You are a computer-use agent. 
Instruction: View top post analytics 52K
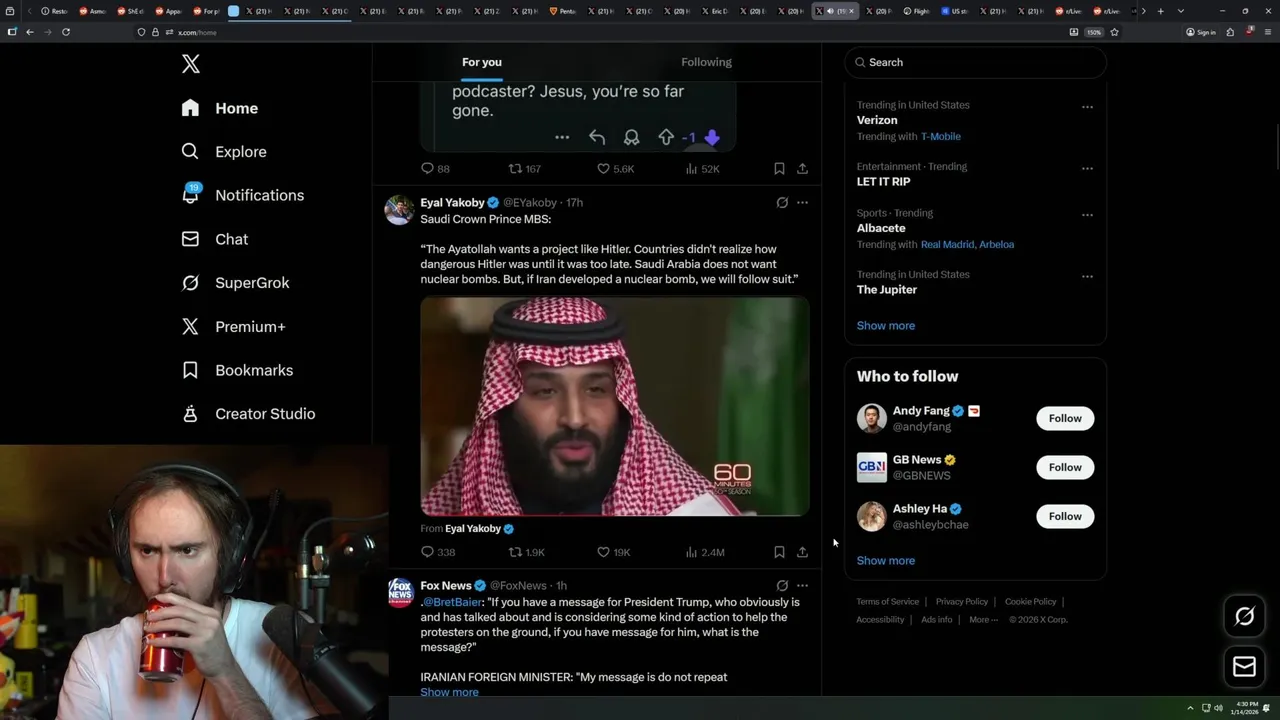(702, 169)
